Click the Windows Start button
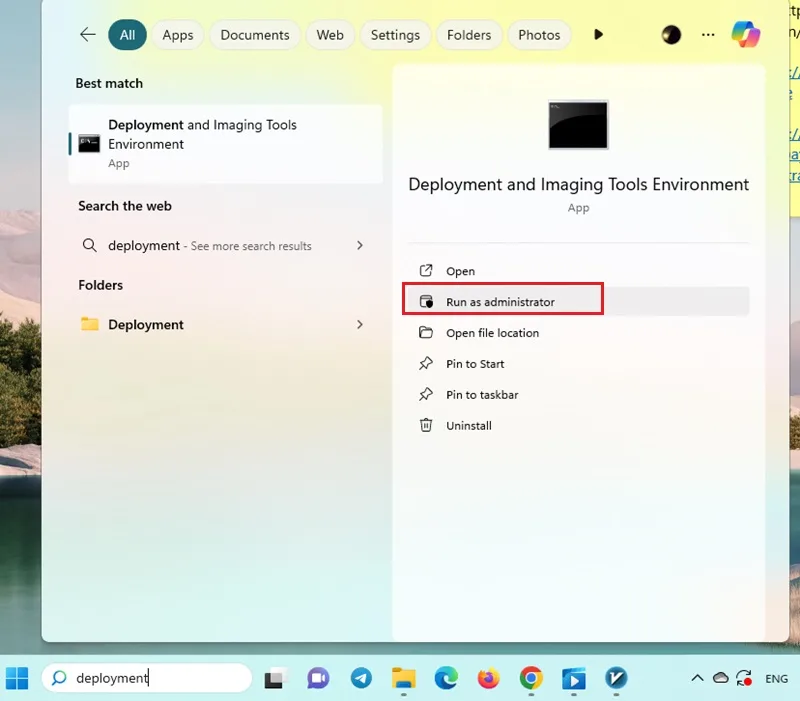800x701 pixels. click(x=17, y=678)
